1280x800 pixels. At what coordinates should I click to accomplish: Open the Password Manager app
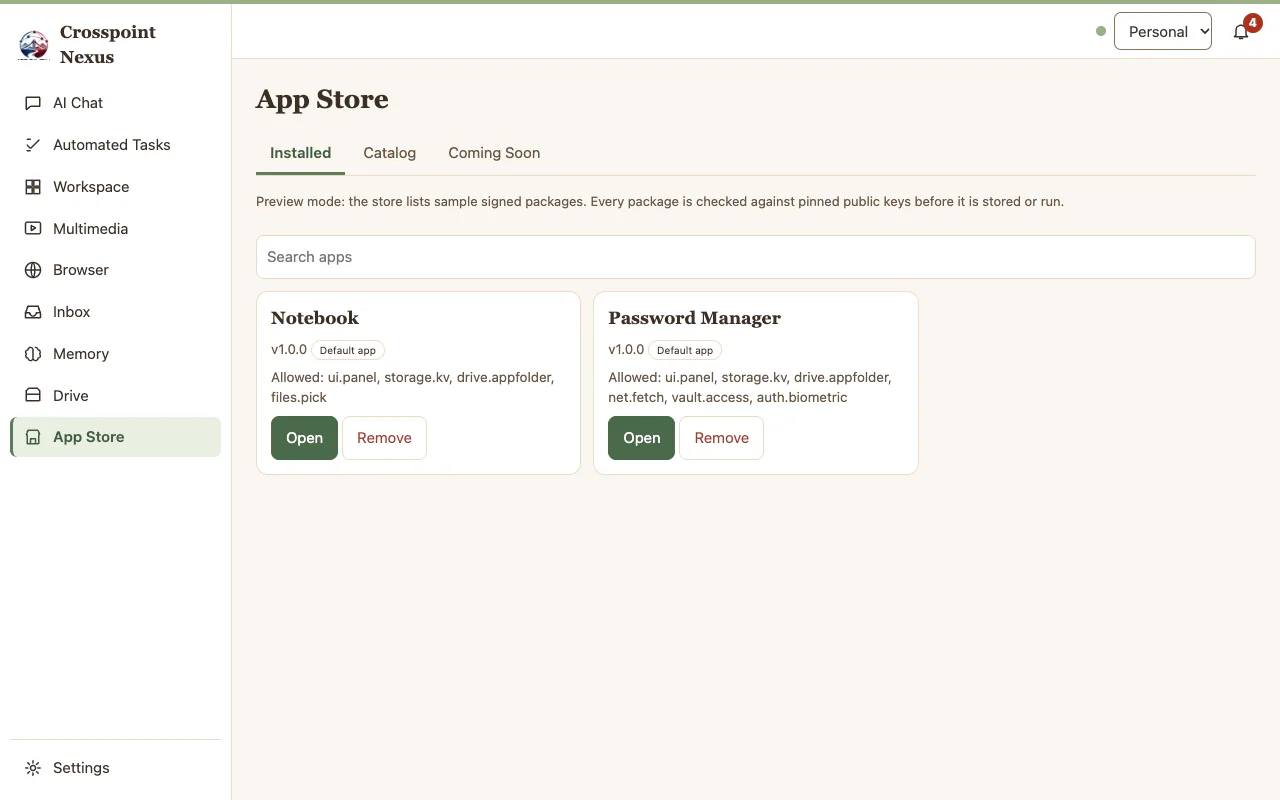[641, 438]
